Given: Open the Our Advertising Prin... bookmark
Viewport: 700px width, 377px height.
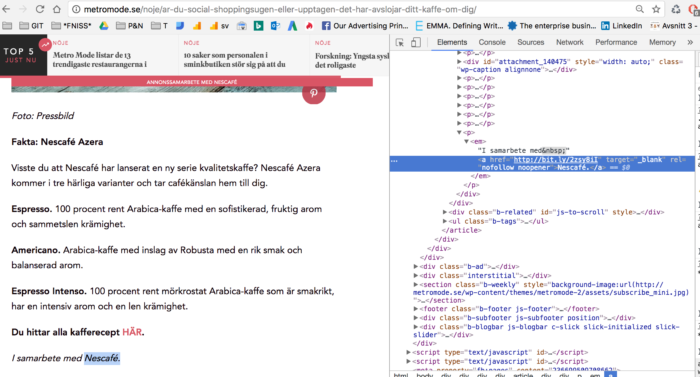Looking at the screenshot, I should (365, 26).
